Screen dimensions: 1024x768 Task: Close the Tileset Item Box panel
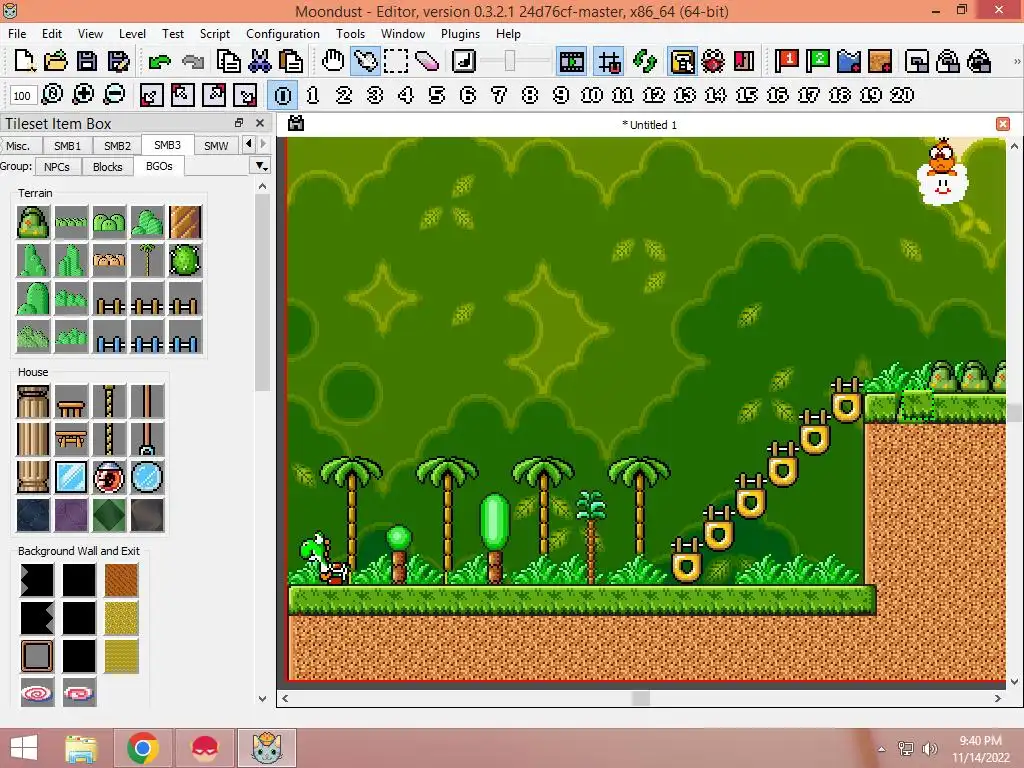click(x=260, y=123)
